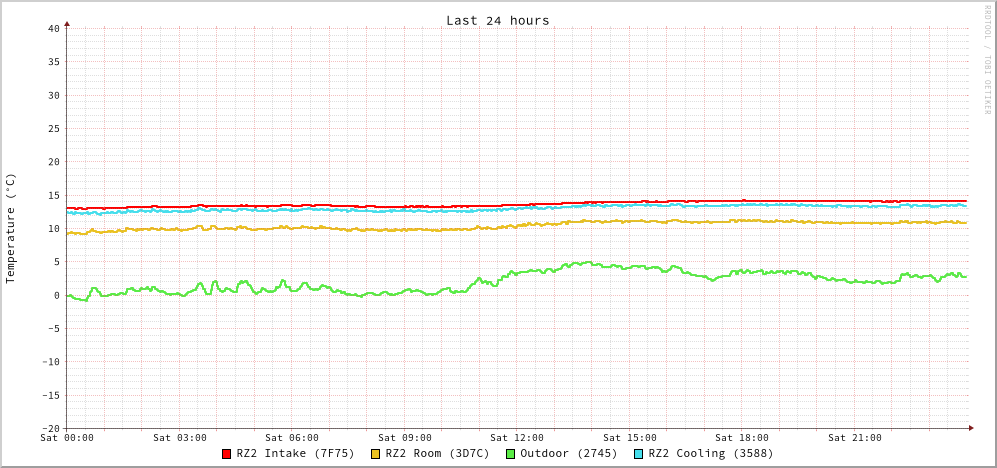Click the arrow atop the temperature axis
997x468 pixels.
[x=67, y=23]
